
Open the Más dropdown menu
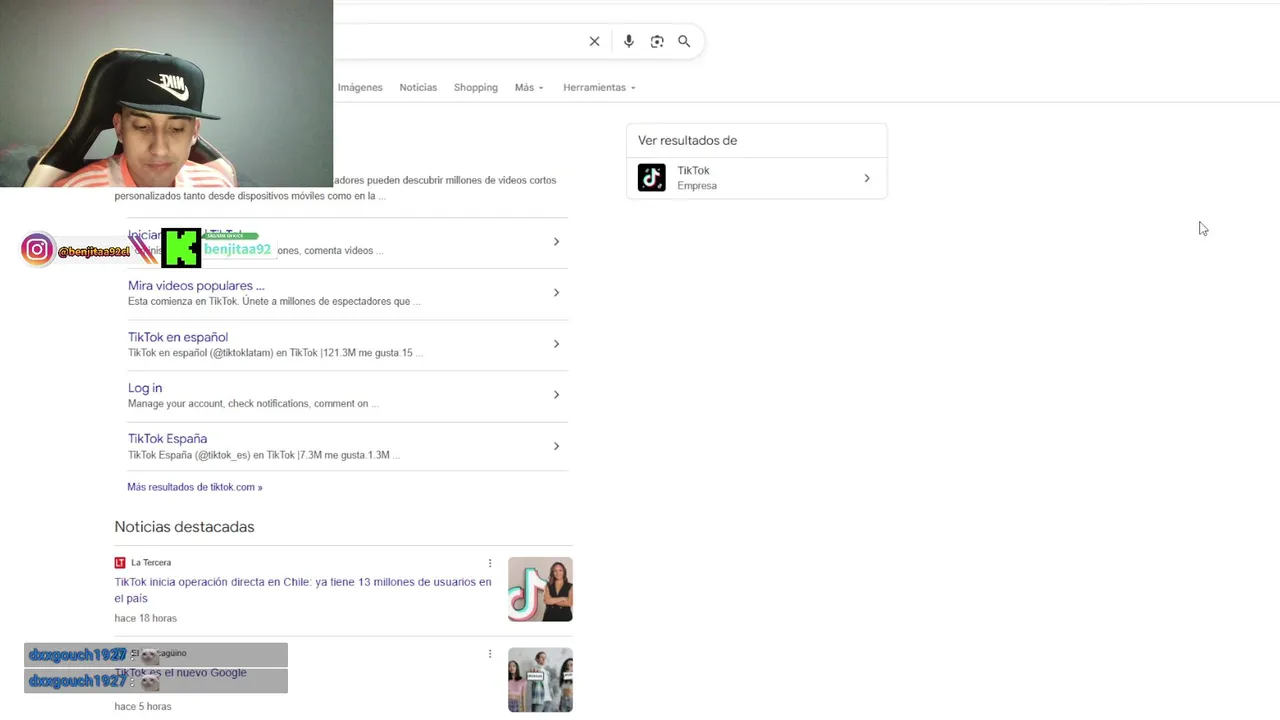point(529,87)
